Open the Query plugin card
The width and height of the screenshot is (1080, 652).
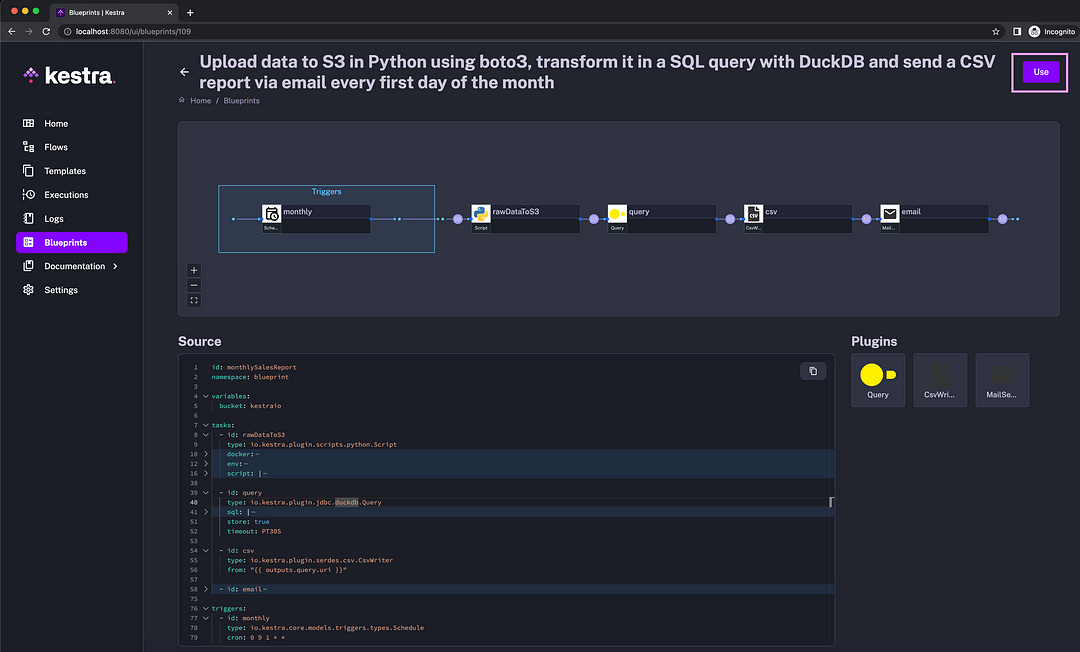point(878,380)
